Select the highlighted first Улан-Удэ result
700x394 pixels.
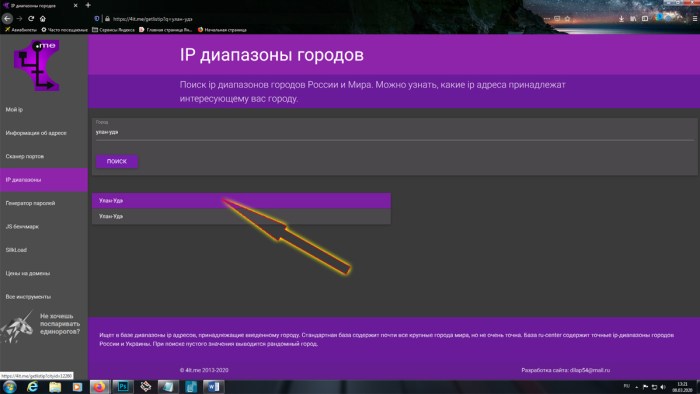pos(241,201)
